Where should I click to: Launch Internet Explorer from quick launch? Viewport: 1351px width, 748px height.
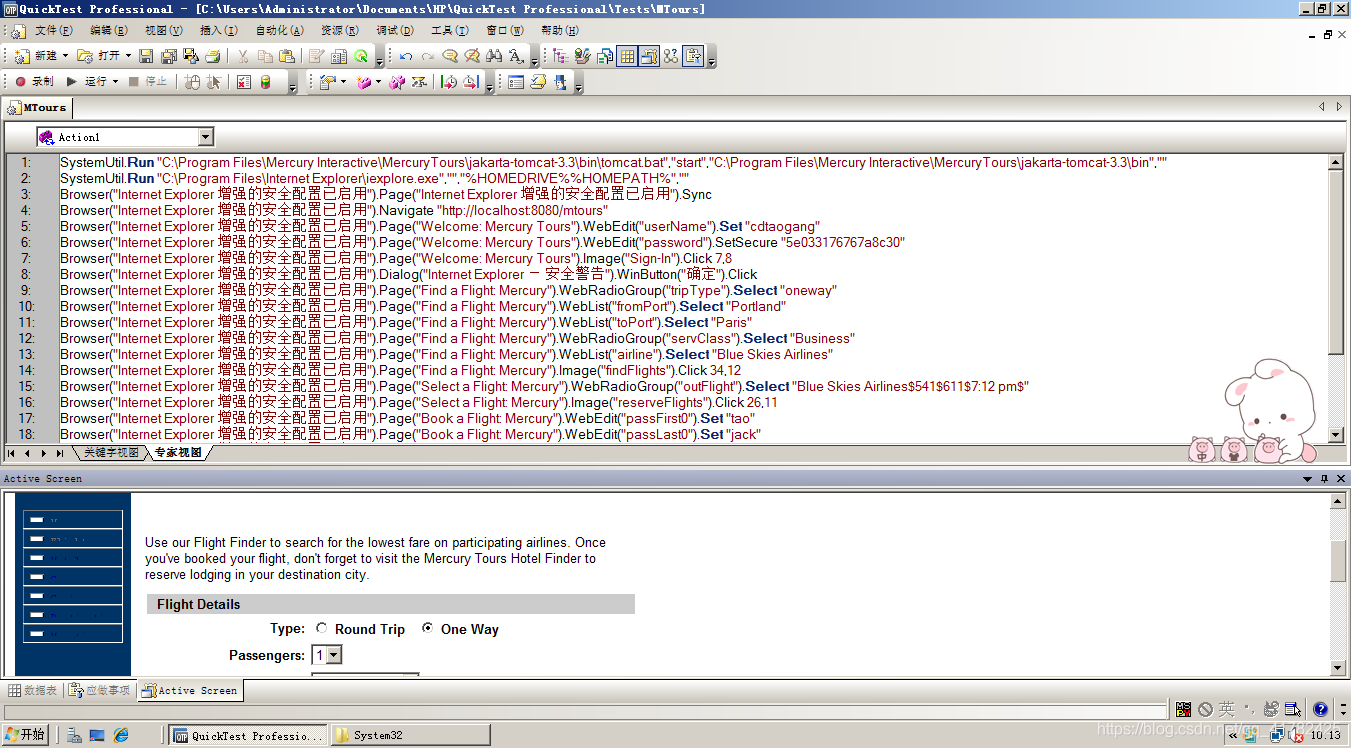coord(121,735)
